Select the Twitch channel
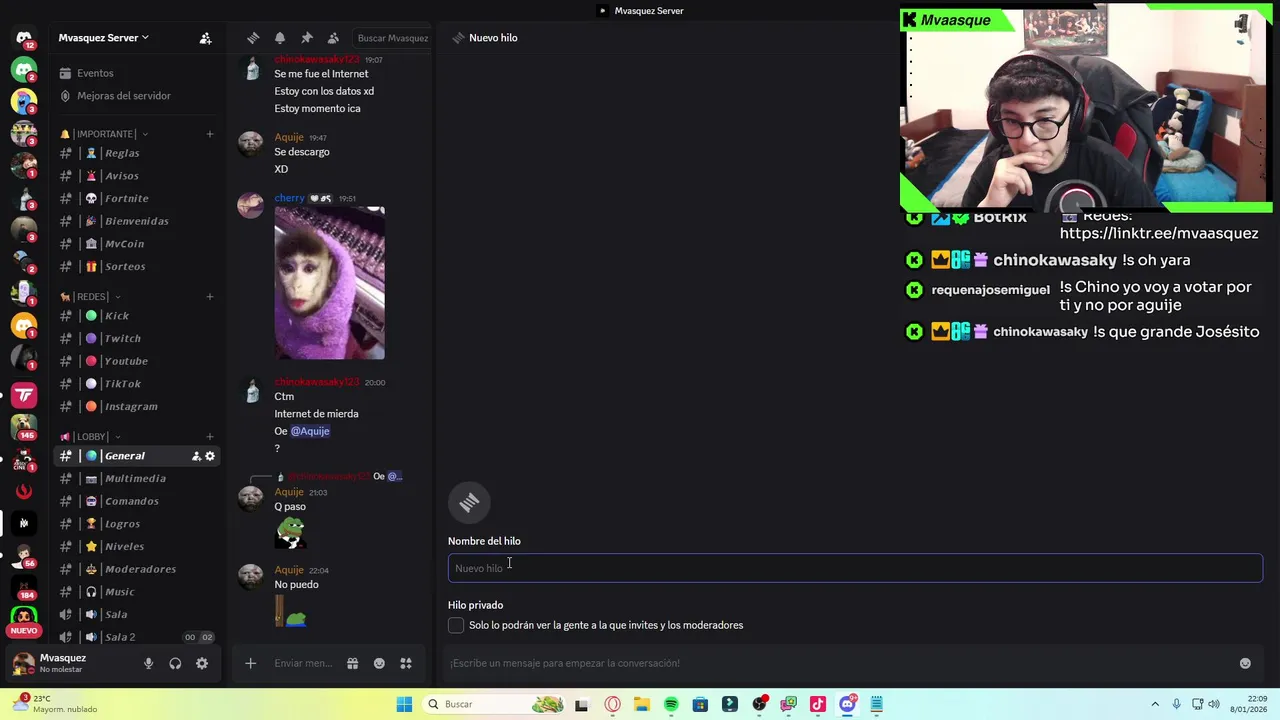Viewport: 1280px width, 720px height. pos(137,339)
